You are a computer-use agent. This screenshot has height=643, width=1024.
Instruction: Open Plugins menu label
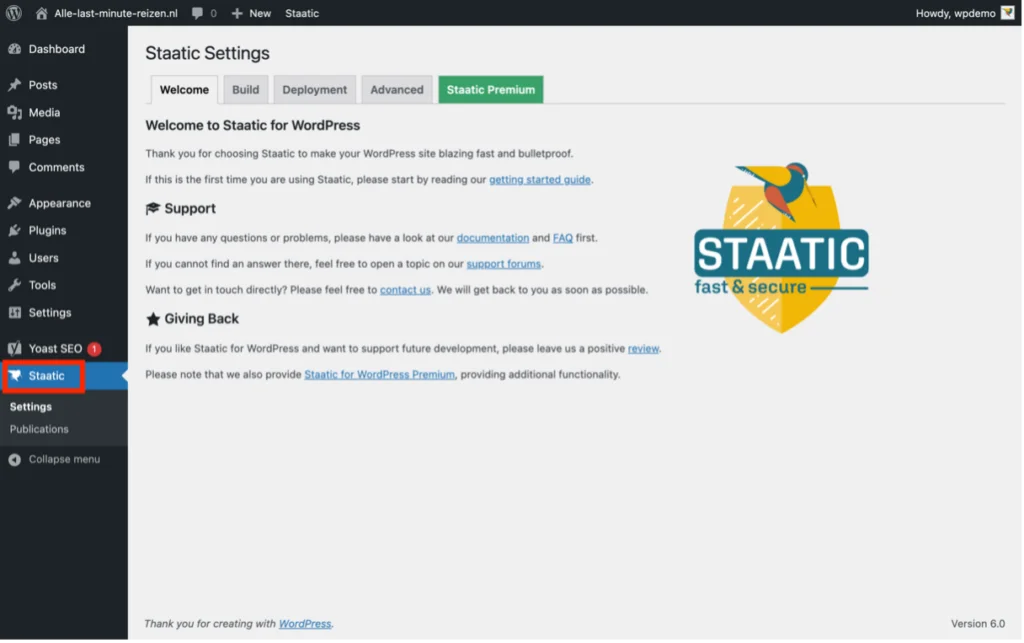click(x=47, y=230)
